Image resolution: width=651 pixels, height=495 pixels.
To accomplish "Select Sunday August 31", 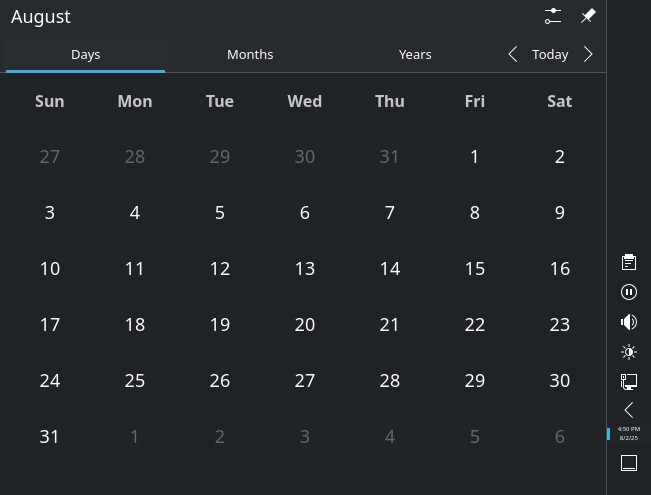I will [49, 437].
